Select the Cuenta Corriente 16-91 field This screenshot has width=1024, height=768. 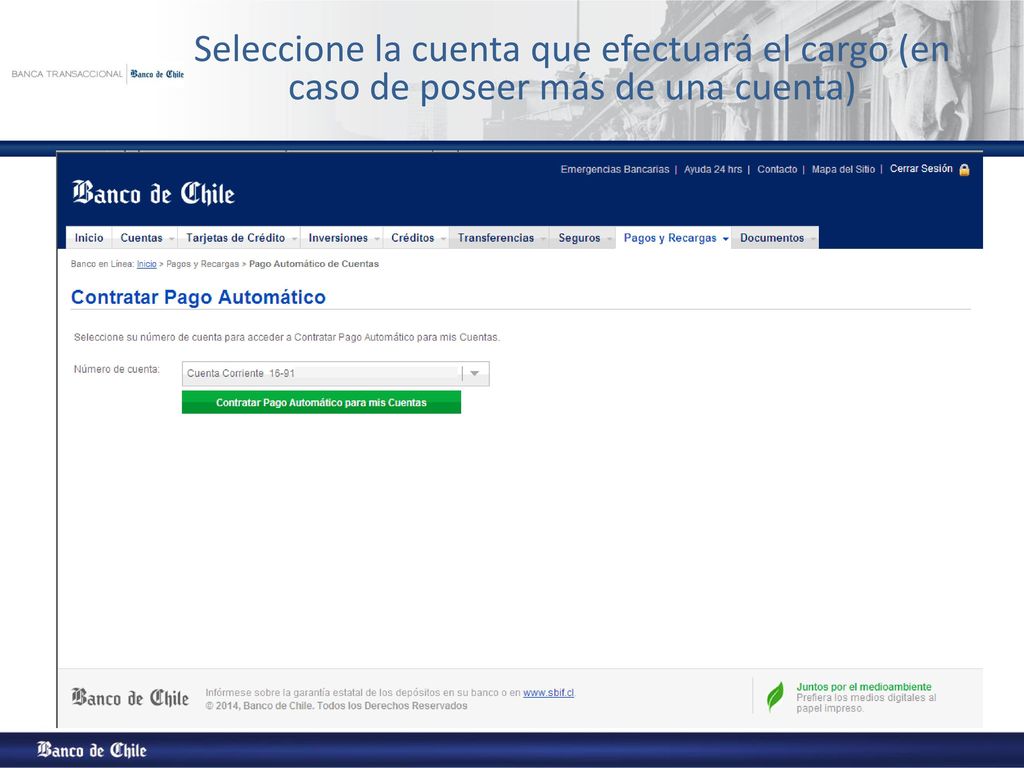pos(335,374)
